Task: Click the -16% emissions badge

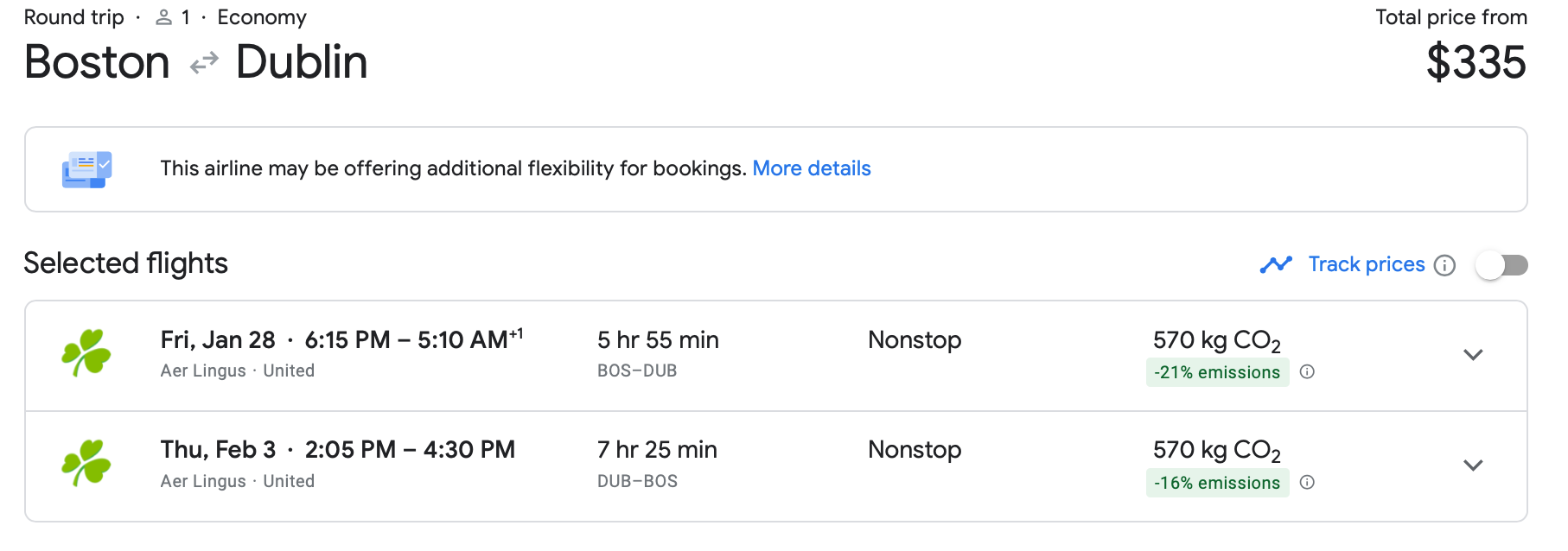Action: (x=1217, y=483)
